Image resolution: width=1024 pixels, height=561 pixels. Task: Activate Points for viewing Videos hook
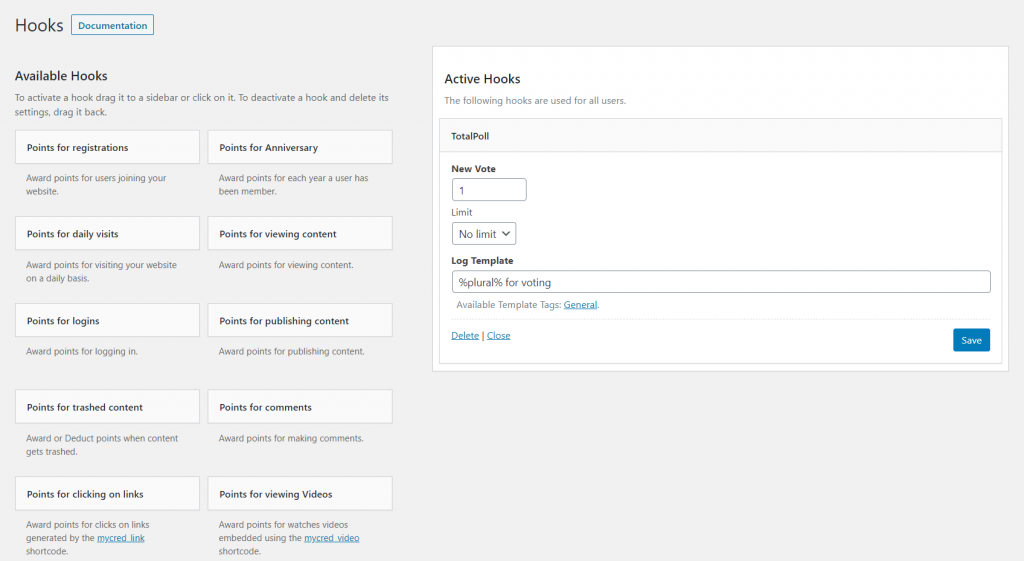tap(300, 493)
